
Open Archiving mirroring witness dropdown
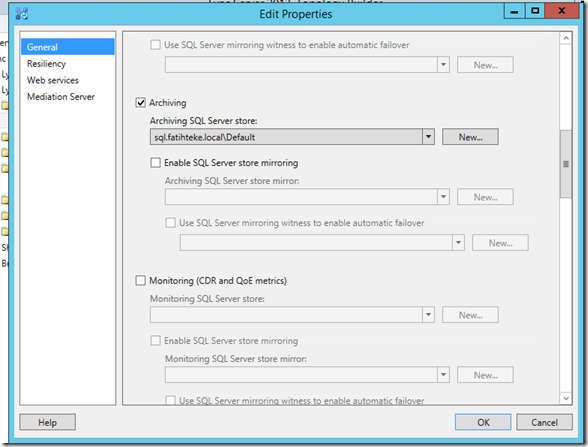458,243
